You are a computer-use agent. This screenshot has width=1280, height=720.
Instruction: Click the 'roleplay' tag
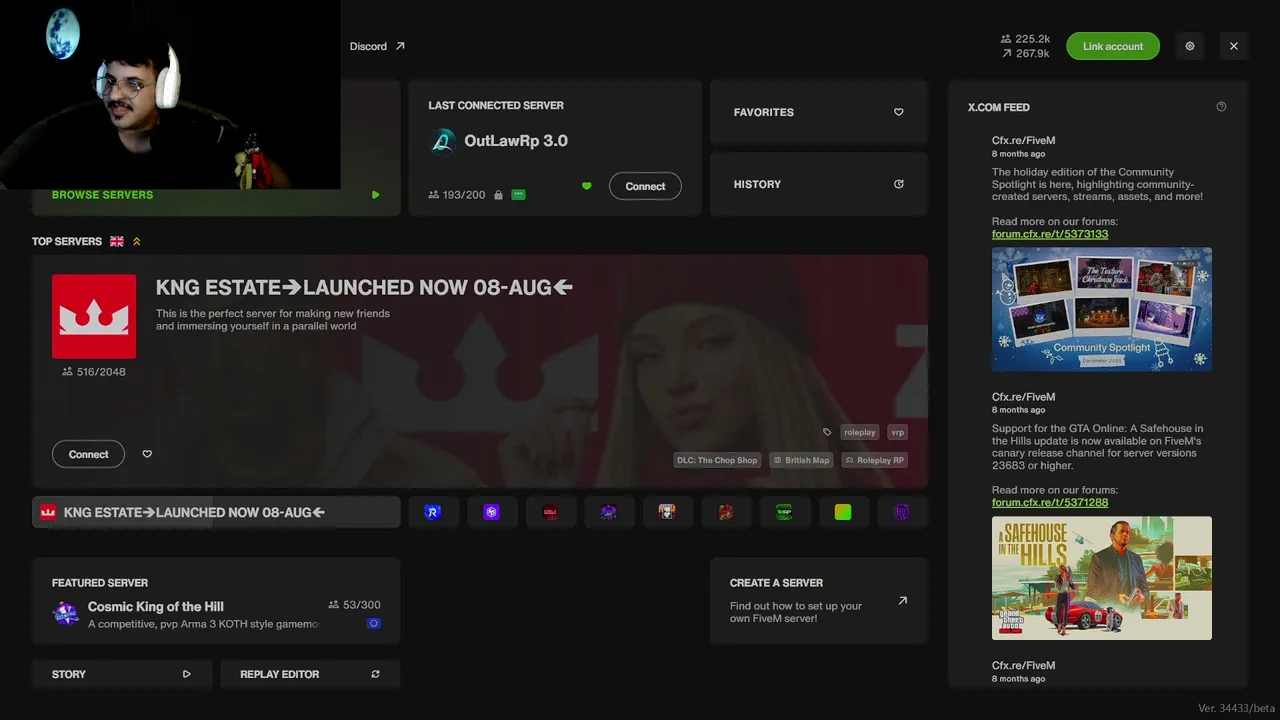(859, 432)
